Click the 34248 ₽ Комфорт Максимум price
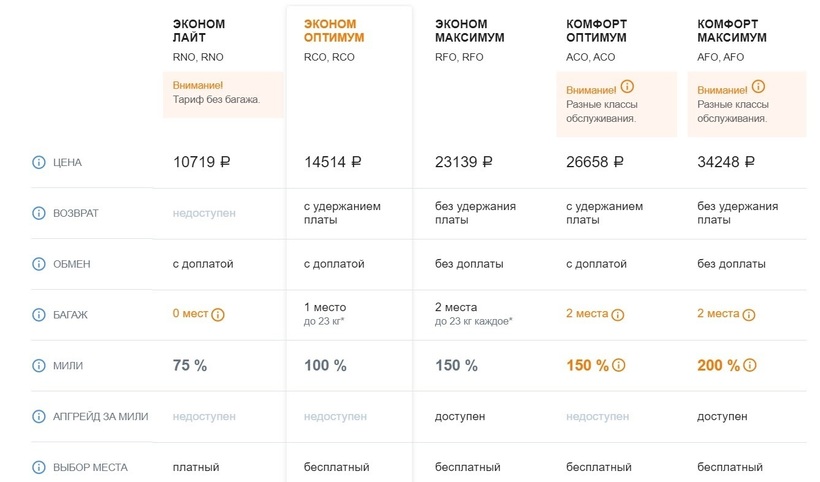 coord(726,162)
